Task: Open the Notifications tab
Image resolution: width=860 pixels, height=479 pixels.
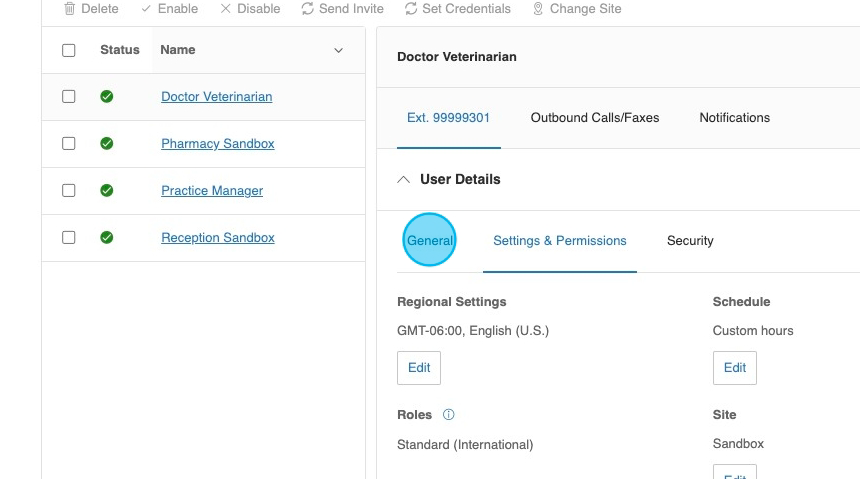Action: [x=734, y=118]
